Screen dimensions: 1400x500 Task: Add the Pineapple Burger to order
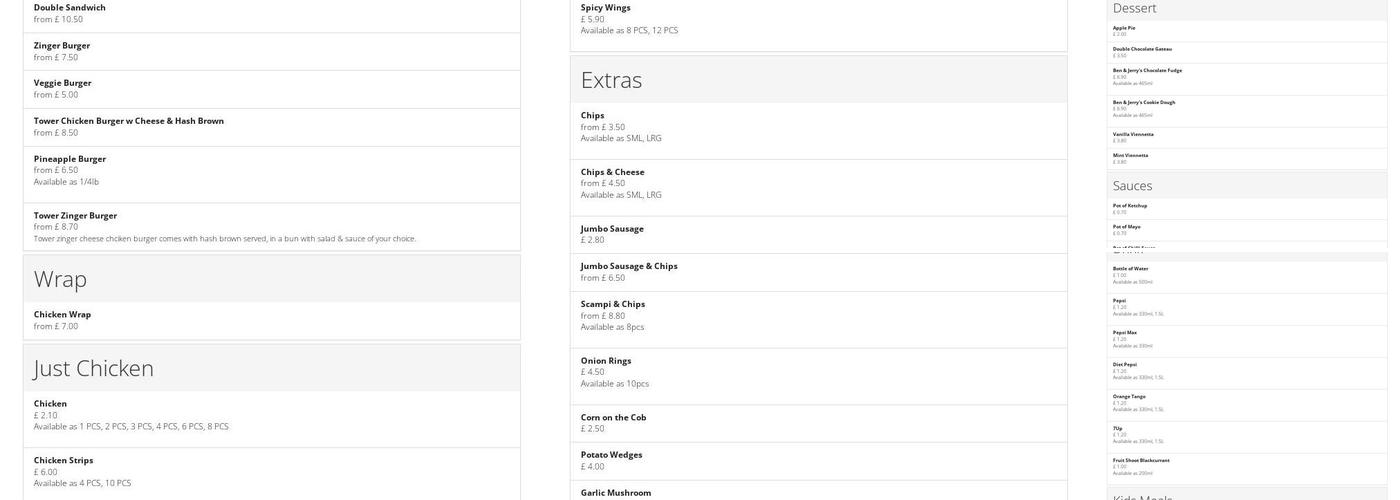(70, 159)
